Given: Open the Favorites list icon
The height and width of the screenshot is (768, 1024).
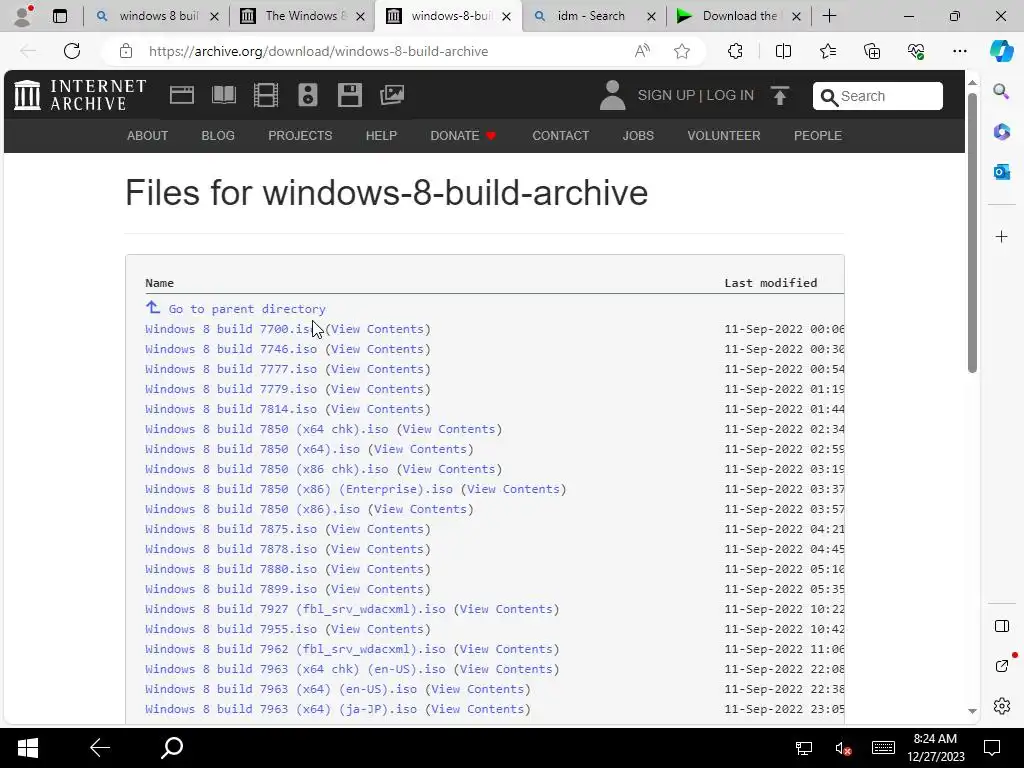Looking at the screenshot, I should click(827, 51).
